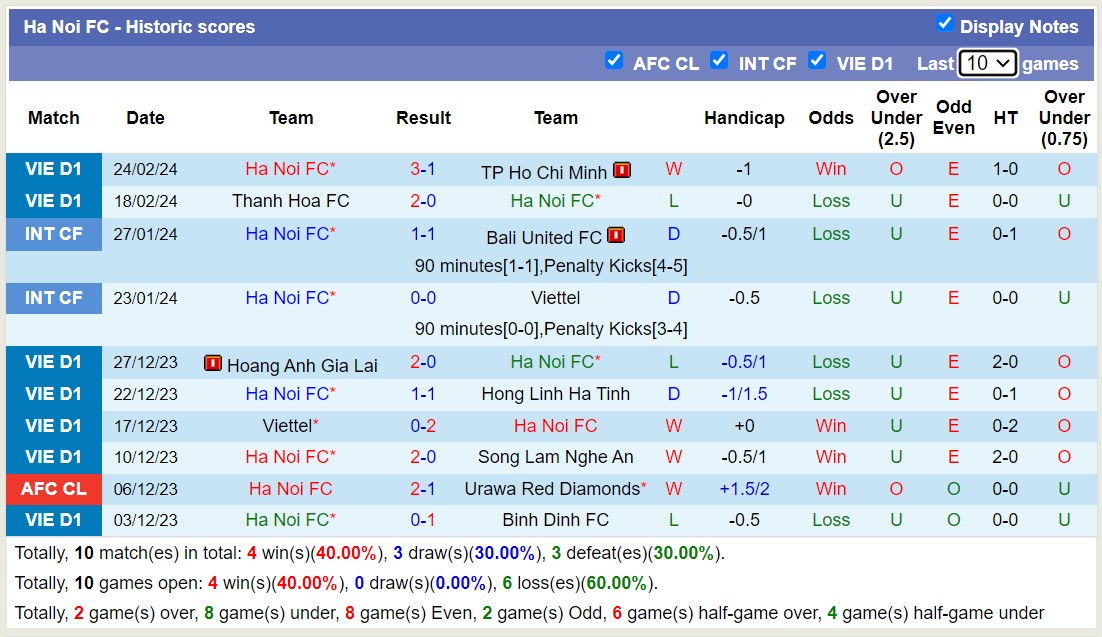Open the Last games count dropdown
This screenshot has height=637, width=1102.
tap(987, 63)
